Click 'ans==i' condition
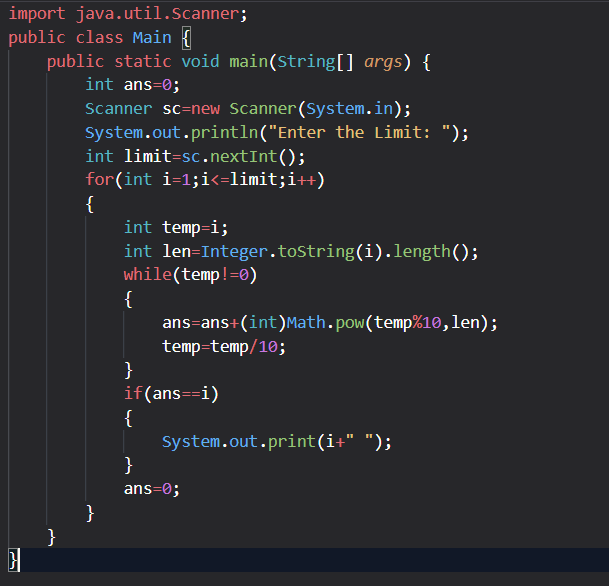Screen dimensions: 609x586 tap(181, 394)
